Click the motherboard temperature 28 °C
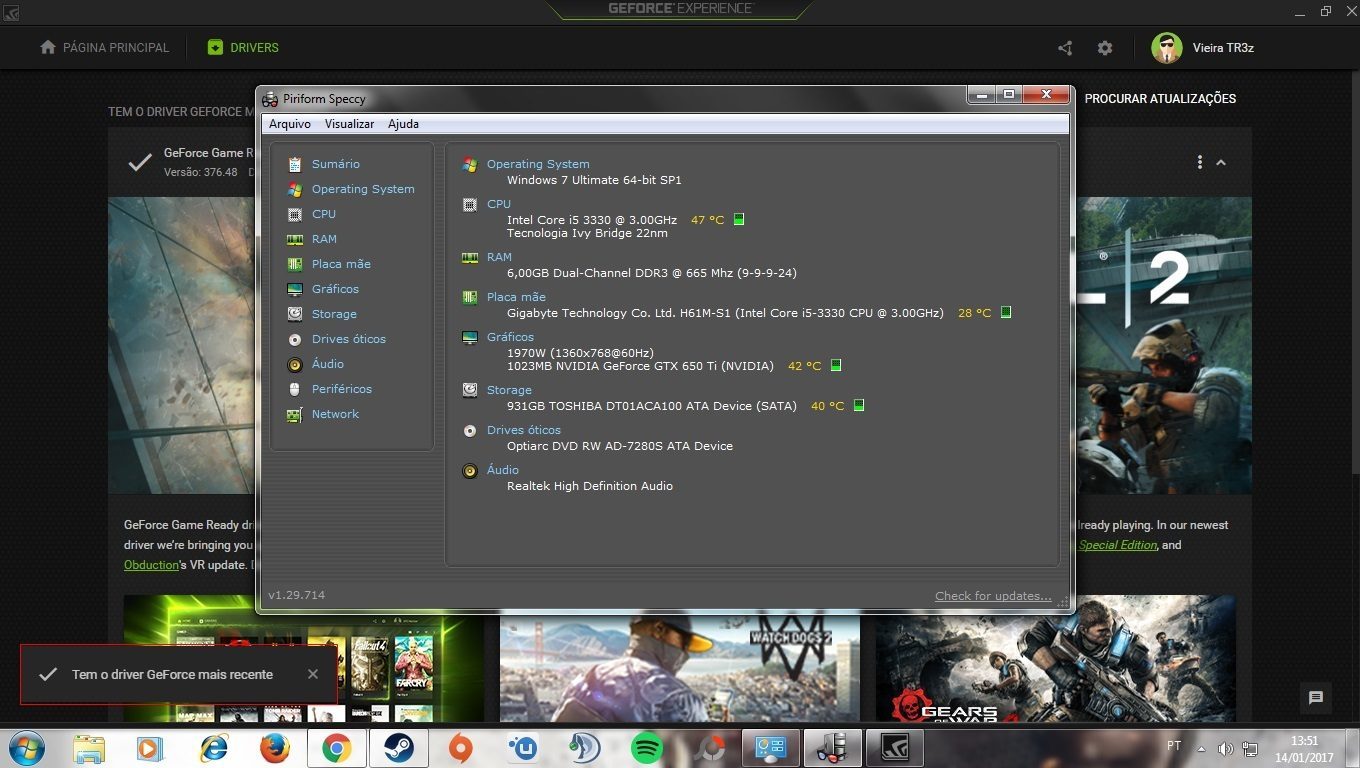 click(974, 313)
